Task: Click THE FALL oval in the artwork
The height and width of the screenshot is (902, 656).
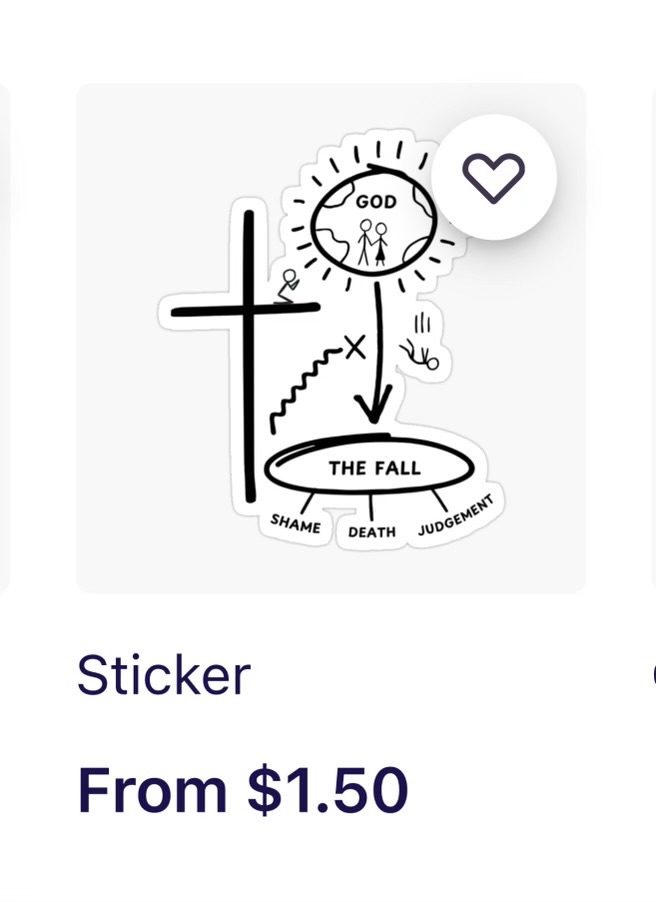Action: [370, 466]
